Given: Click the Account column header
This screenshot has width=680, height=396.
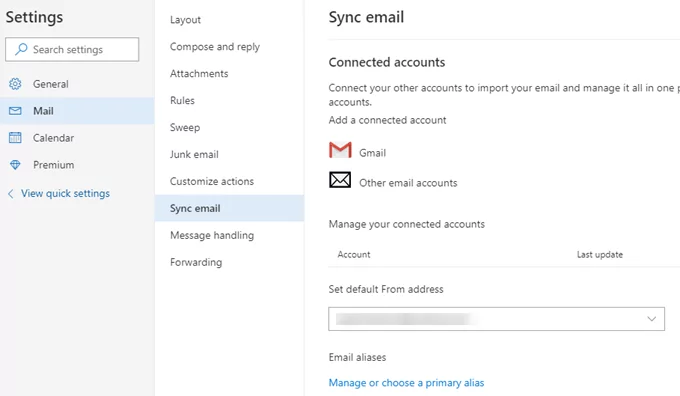Looking at the screenshot, I should [354, 255].
